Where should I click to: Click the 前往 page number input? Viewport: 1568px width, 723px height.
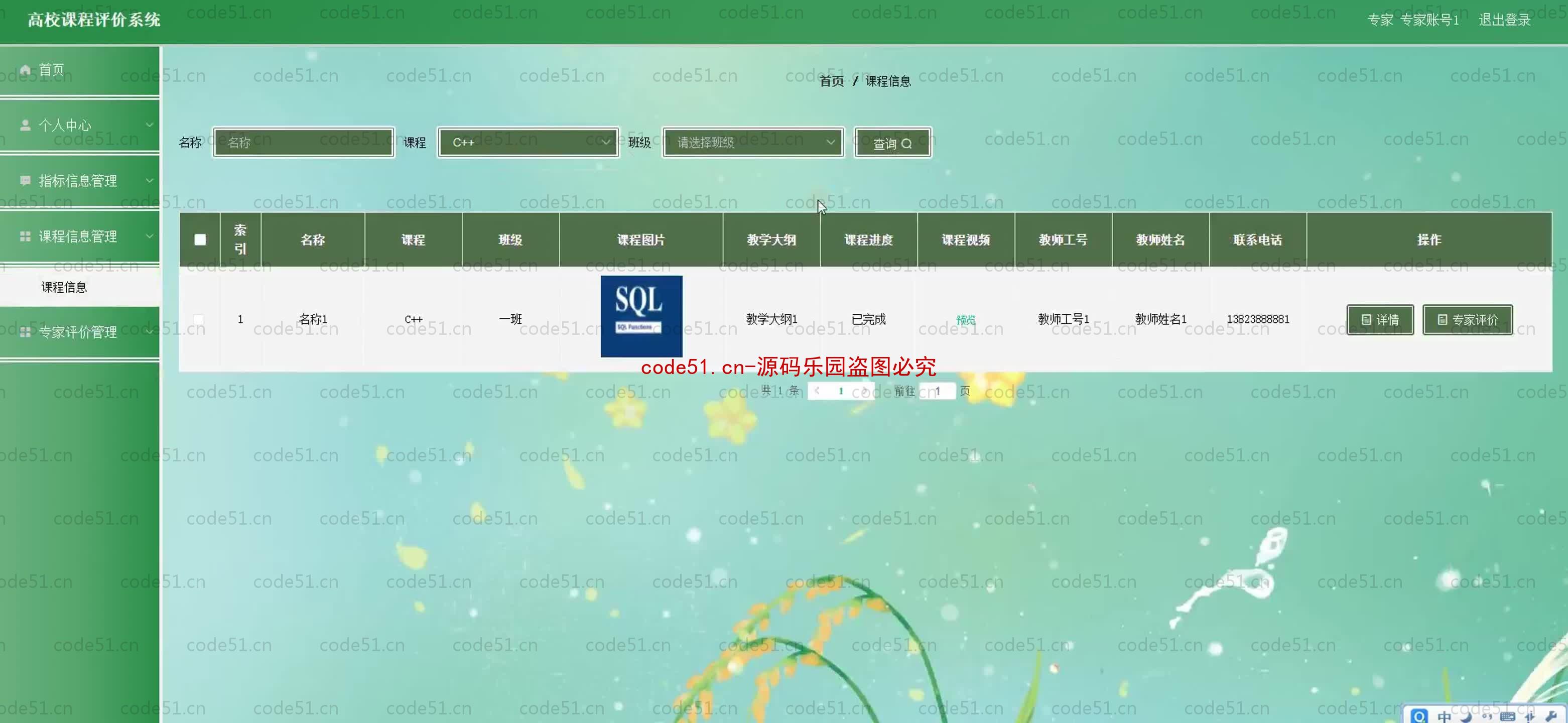pos(938,391)
